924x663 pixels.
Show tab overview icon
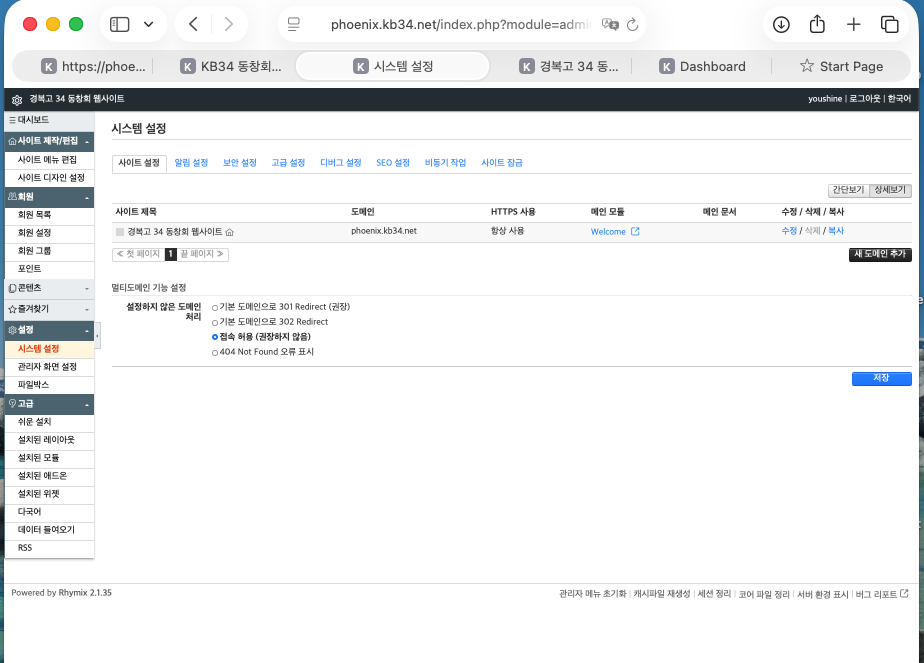pyautogui.click(x=889, y=24)
